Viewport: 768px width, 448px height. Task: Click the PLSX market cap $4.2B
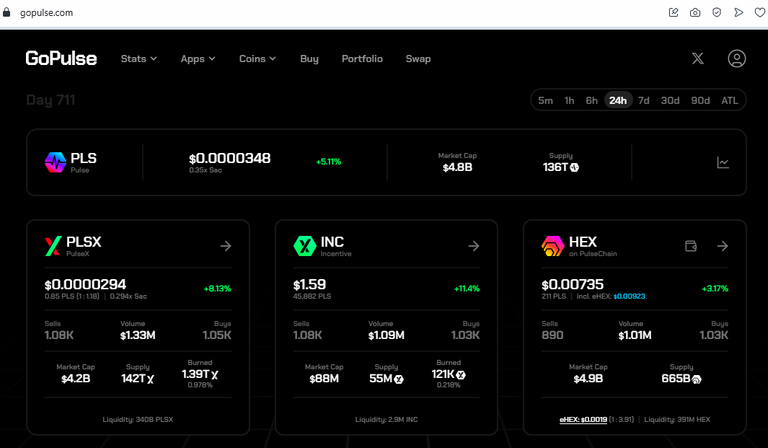tap(75, 378)
